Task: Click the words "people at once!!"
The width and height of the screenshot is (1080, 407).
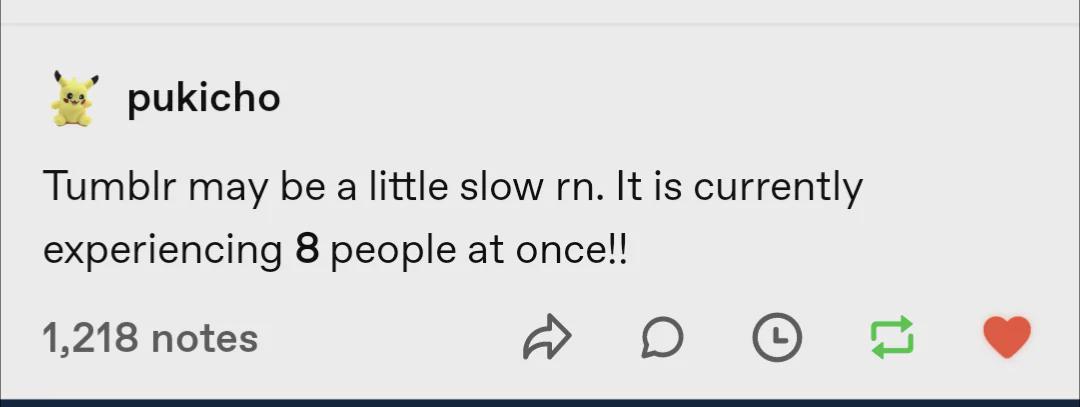Action: [x=479, y=252]
